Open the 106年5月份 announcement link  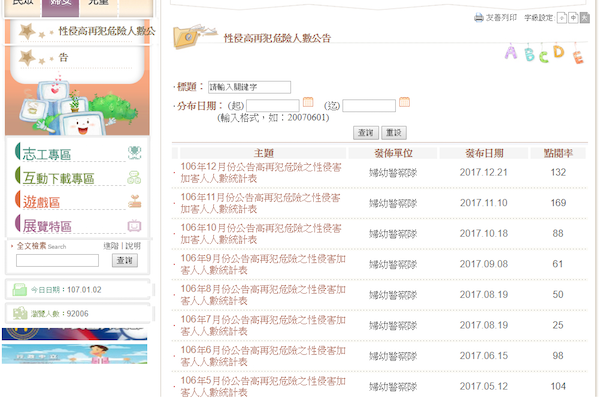tap(263, 387)
